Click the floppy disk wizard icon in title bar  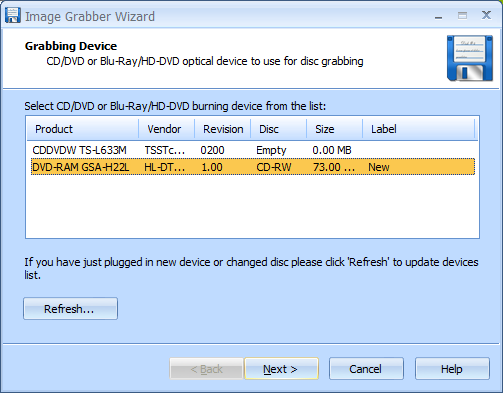13,15
